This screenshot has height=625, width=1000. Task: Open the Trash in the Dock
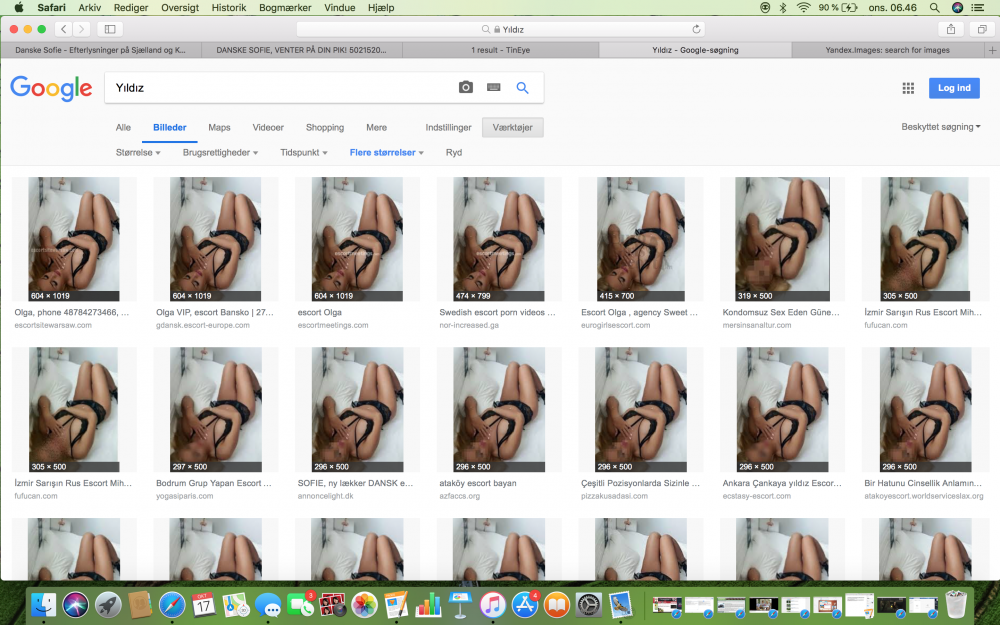point(956,604)
